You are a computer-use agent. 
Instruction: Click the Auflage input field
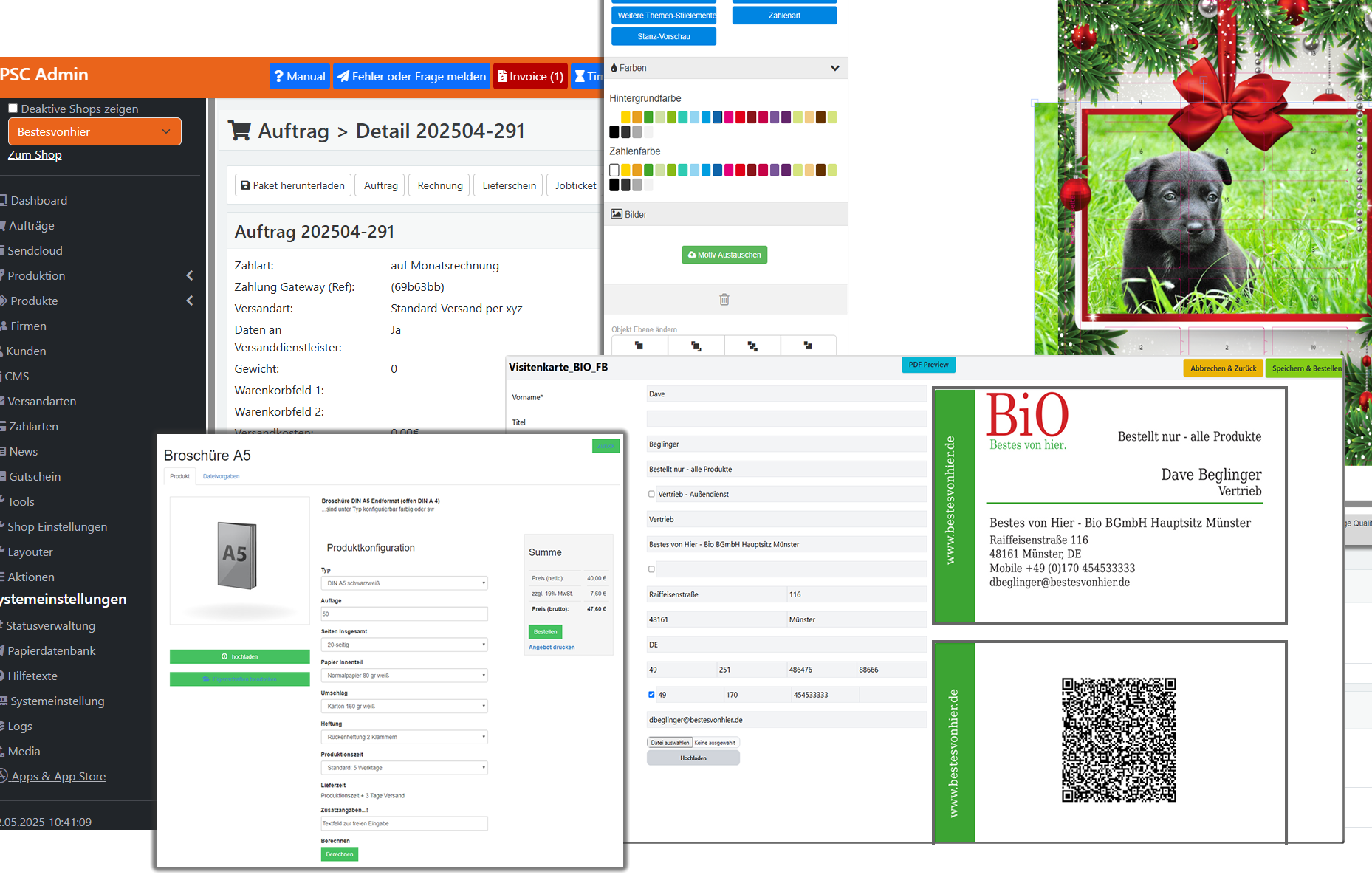[x=404, y=614]
